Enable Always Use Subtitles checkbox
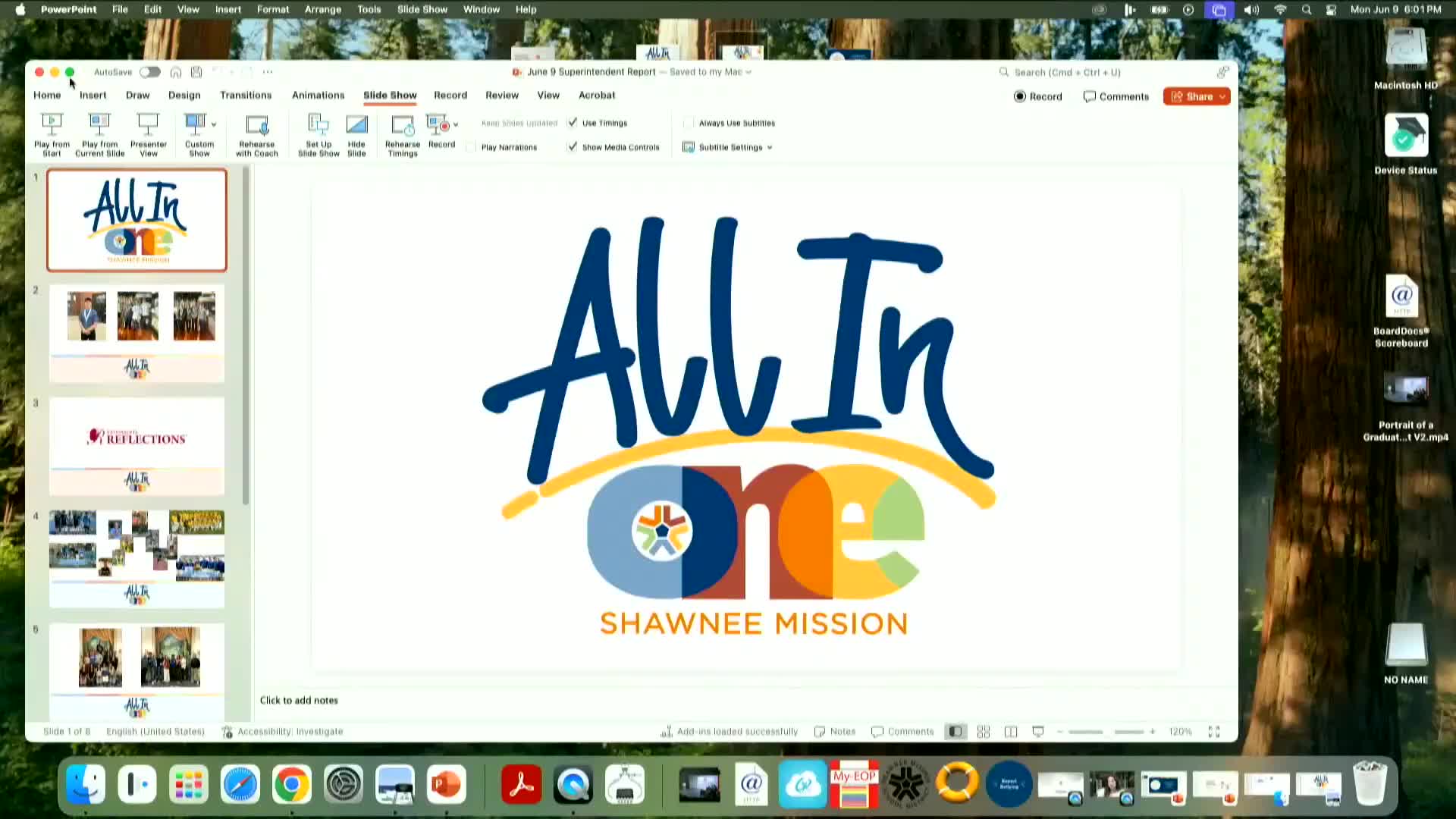 coord(689,123)
